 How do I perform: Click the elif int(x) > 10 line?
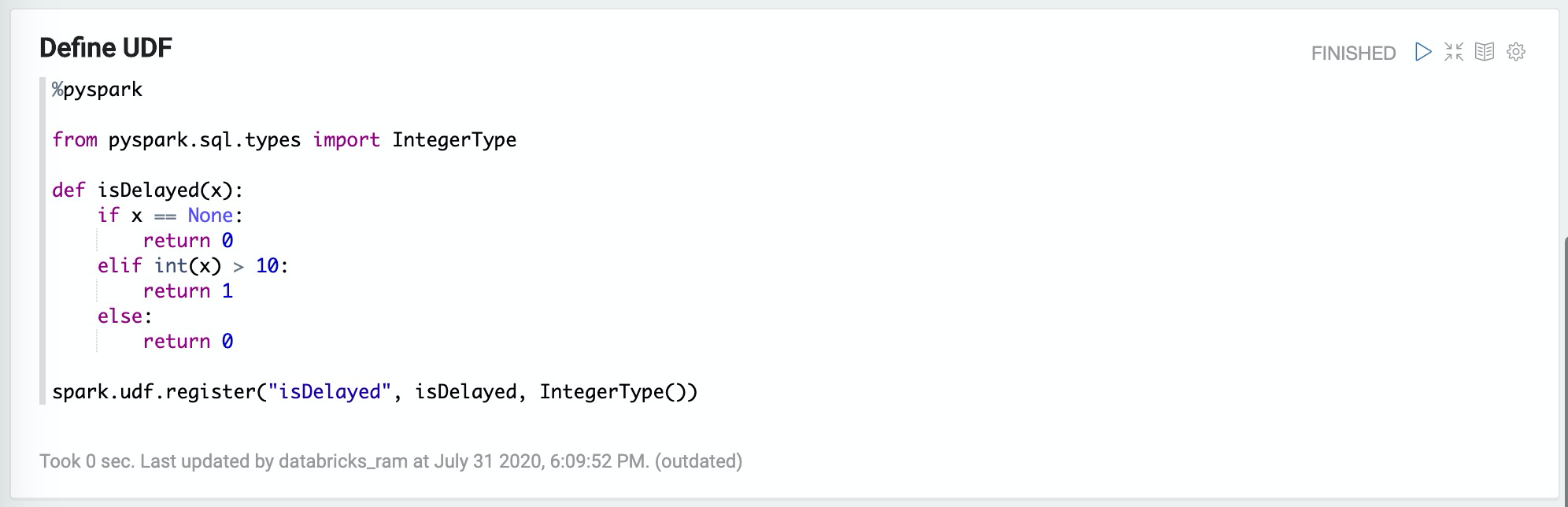pyautogui.click(x=193, y=266)
